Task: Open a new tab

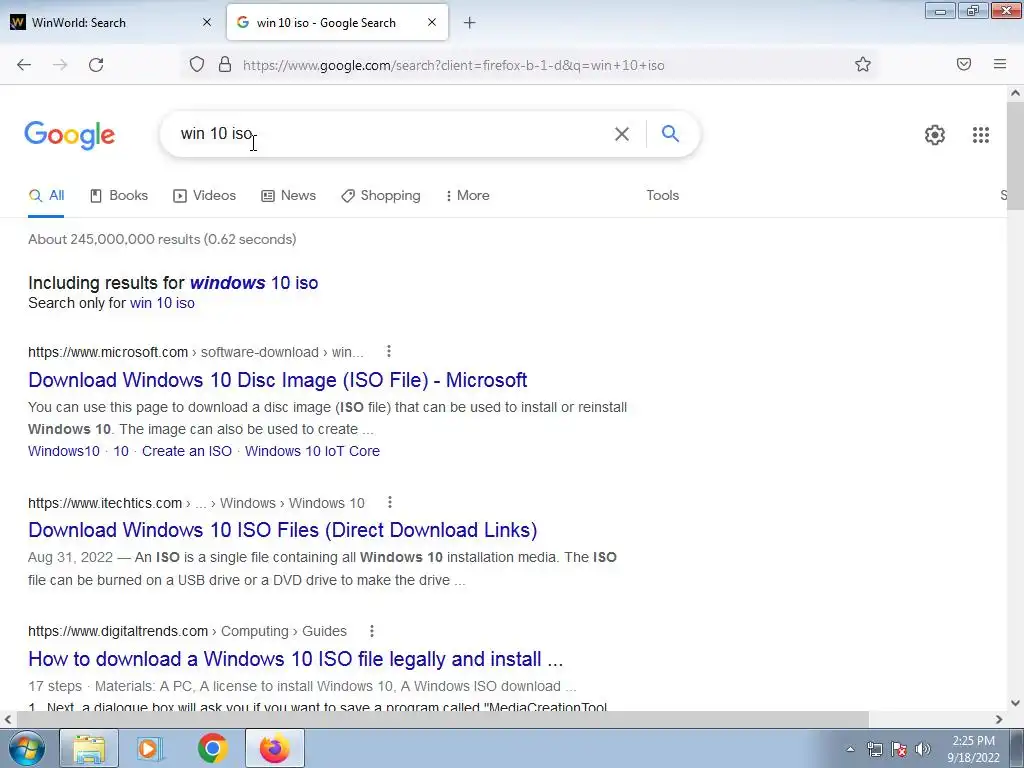Action: pos(469,23)
